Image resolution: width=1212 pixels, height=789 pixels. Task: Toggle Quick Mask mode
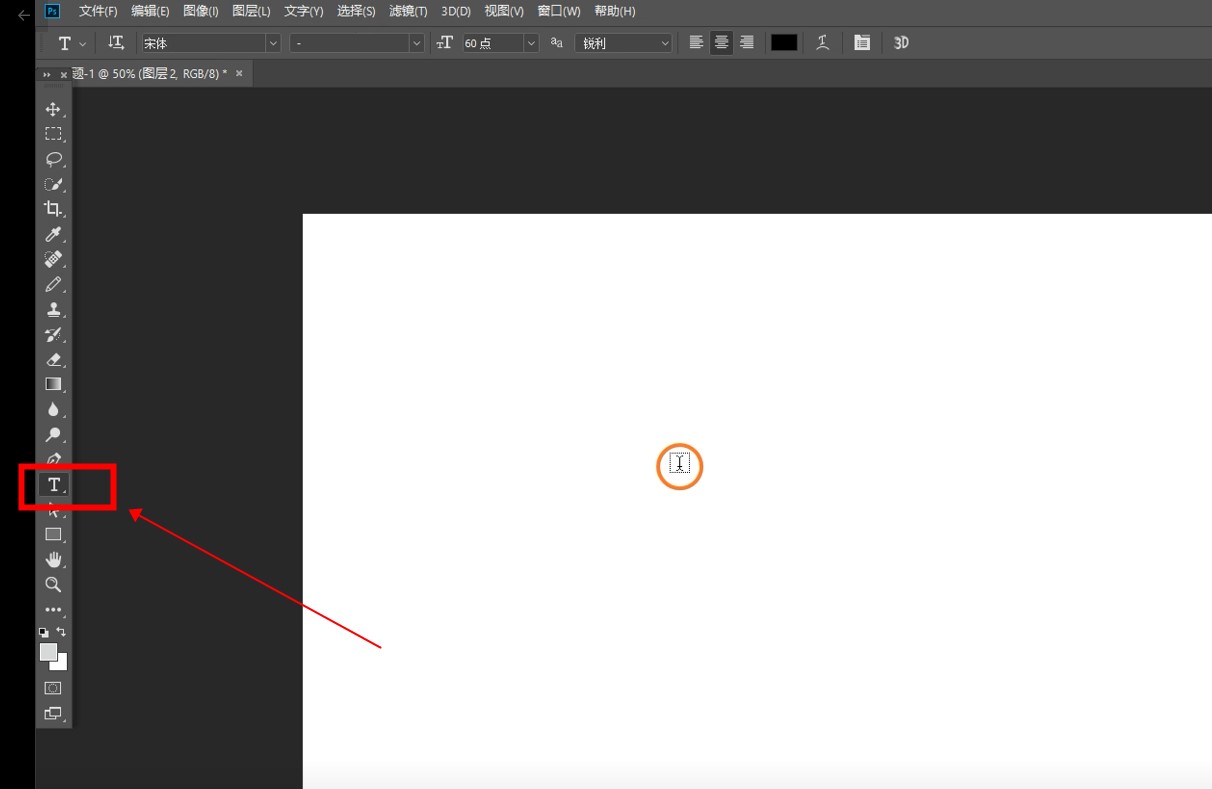53,688
